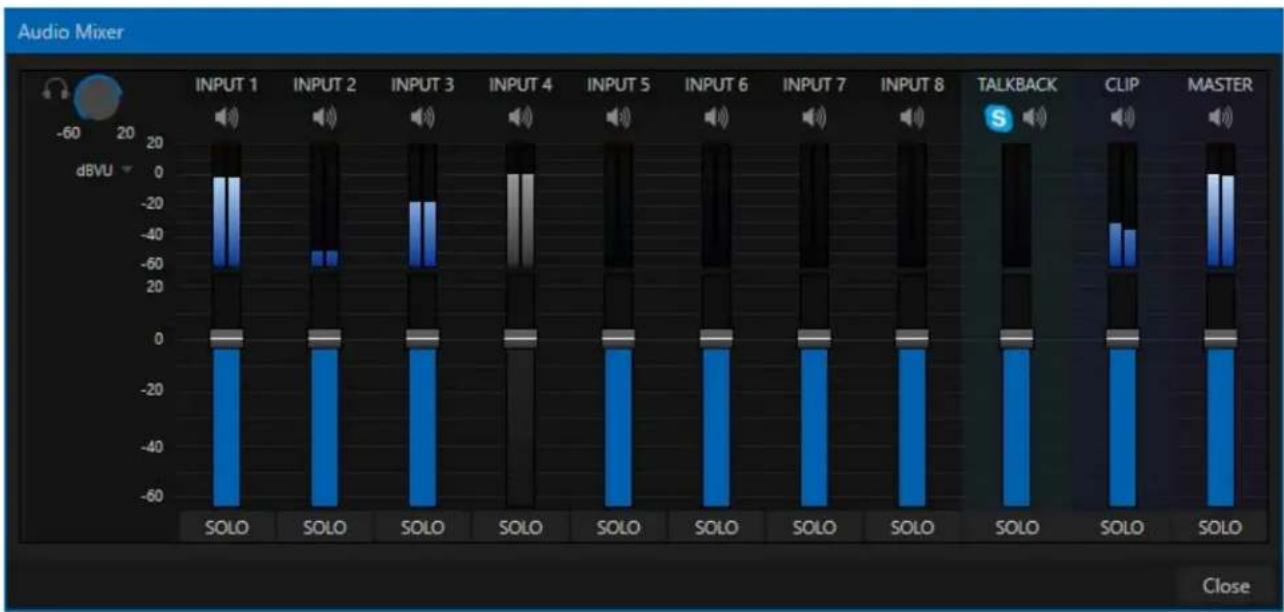This screenshot has height=612, width=1284.
Task: Mute INPUT 3 using its speaker icon
Action: point(422,118)
